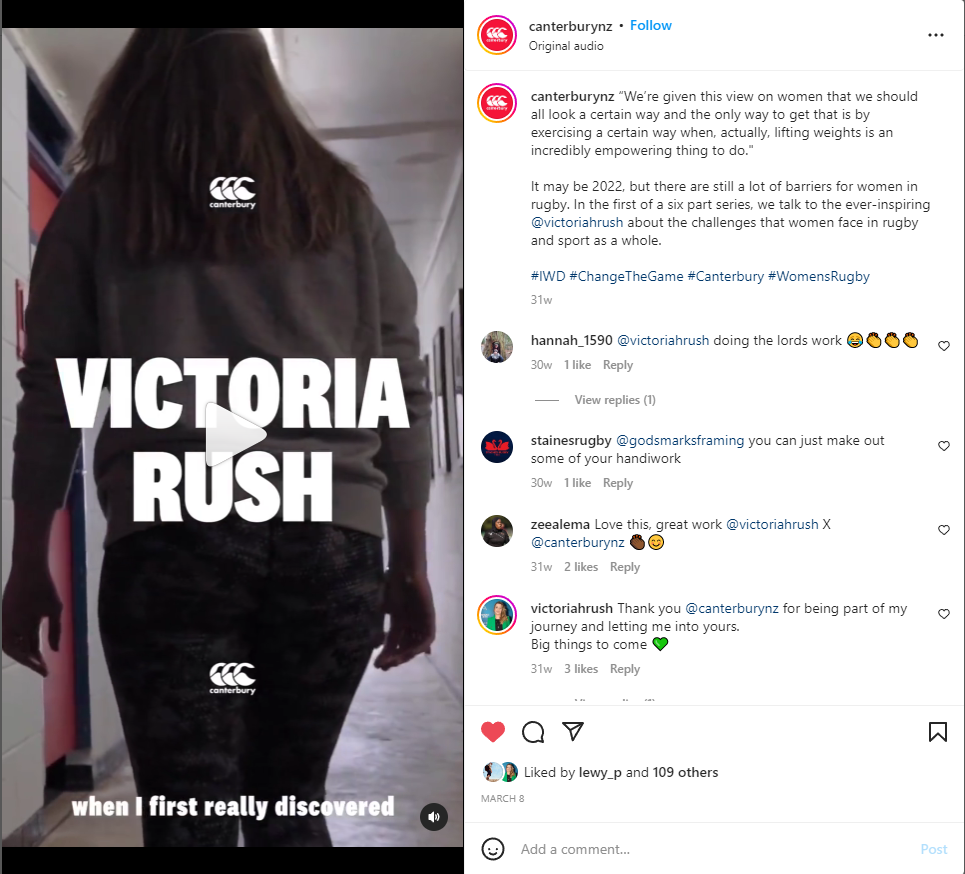The width and height of the screenshot is (965, 874).
Task: Like victoriahrush's comment heart
Action: (x=943, y=614)
